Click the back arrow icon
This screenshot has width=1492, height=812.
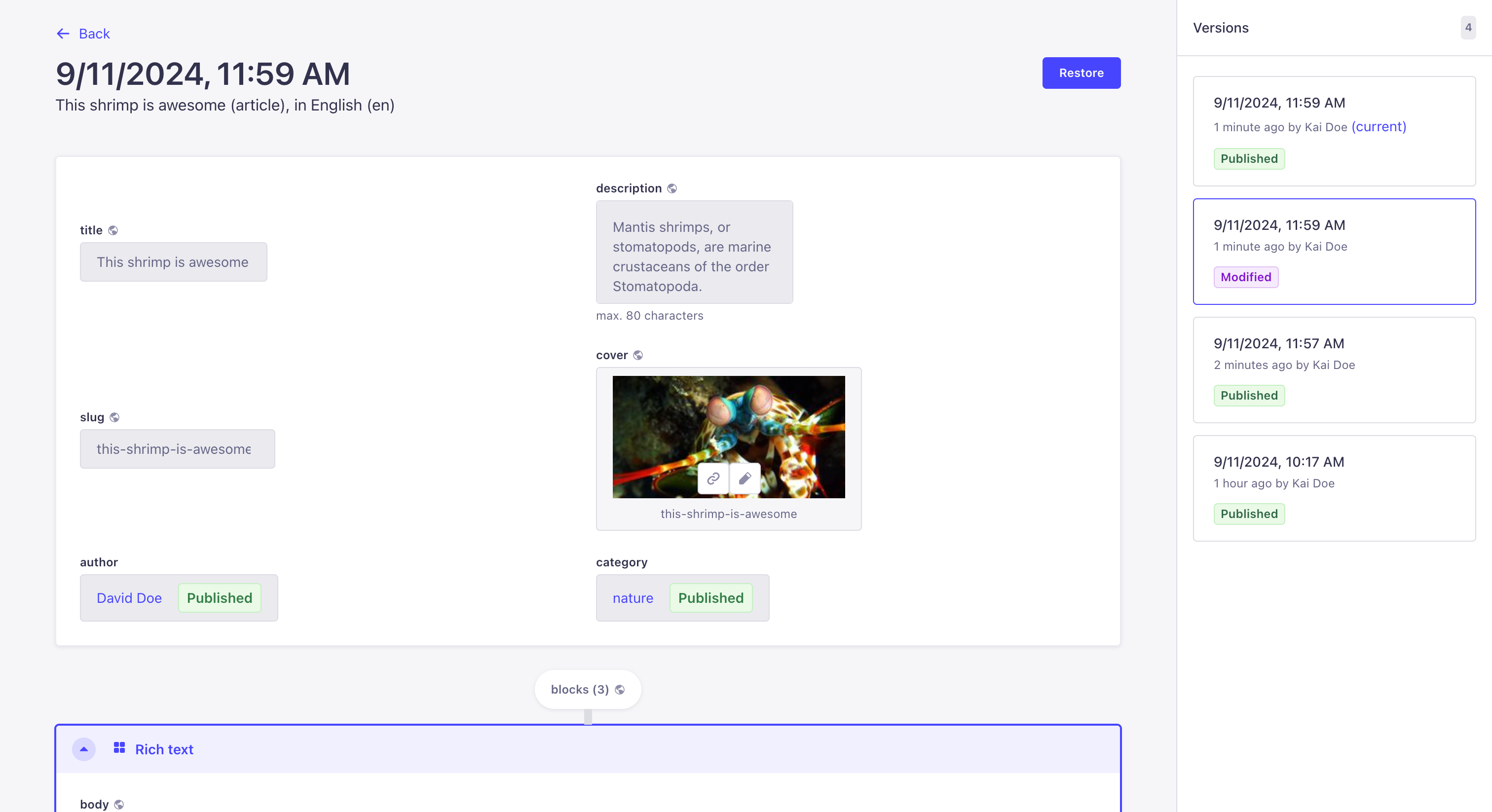click(63, 34)
